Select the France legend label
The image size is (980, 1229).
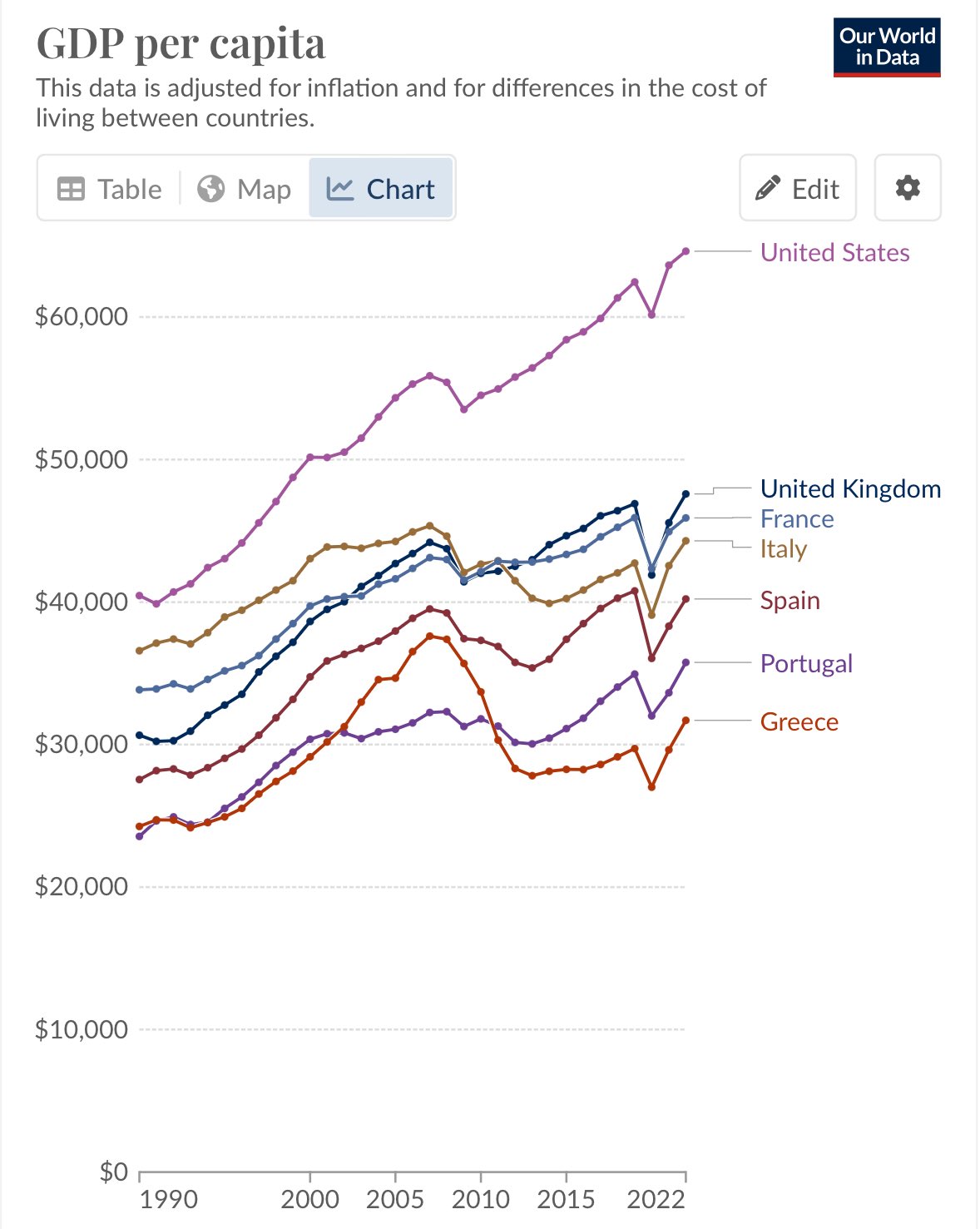click(x=797, y=518)
